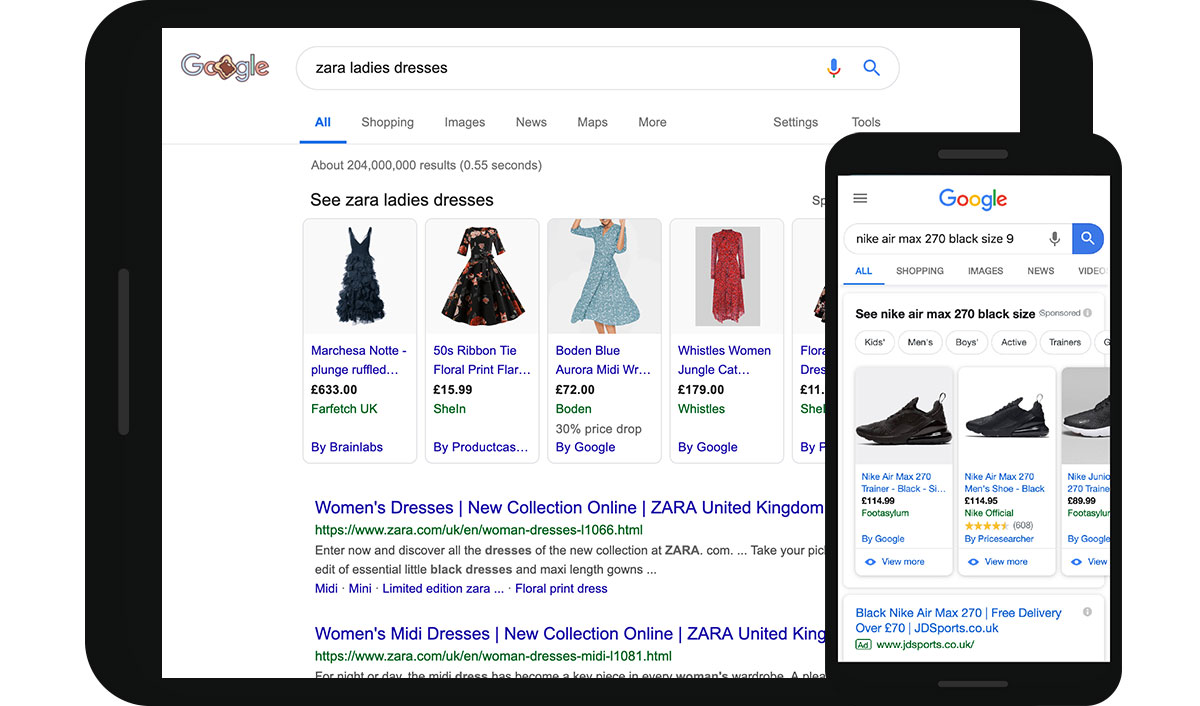
Task: Click the Marchesa Notte dress image
Action: point(360,276)
